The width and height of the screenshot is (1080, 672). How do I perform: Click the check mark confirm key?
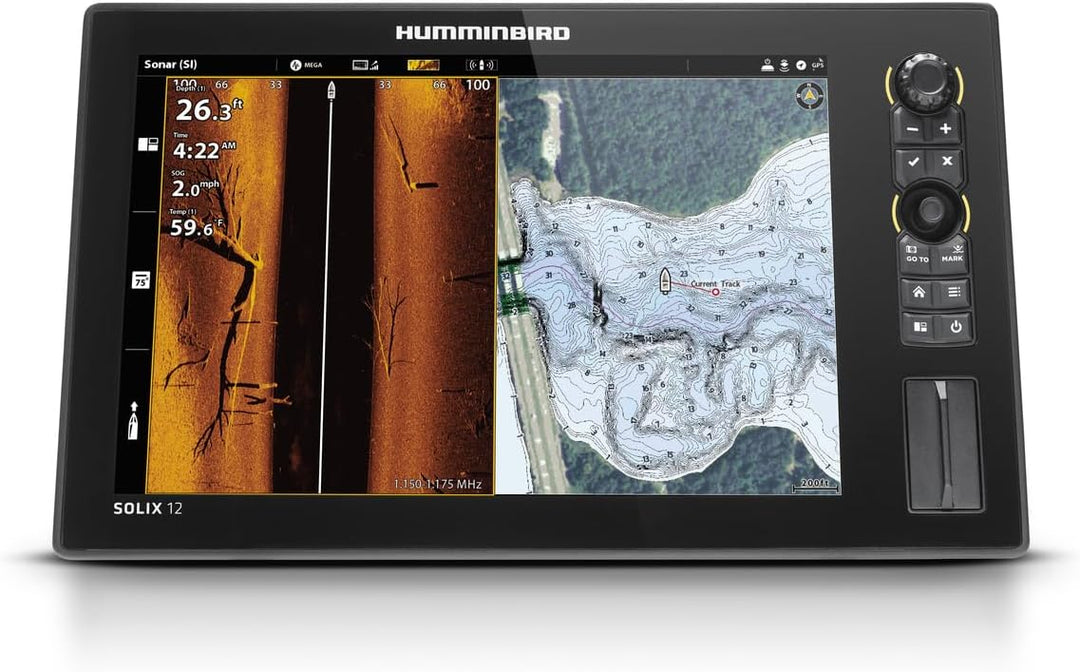click(913, 162)
